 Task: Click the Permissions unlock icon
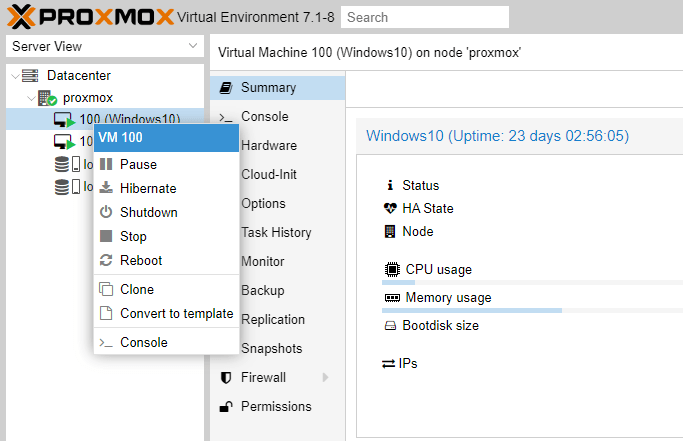[226, 406]
